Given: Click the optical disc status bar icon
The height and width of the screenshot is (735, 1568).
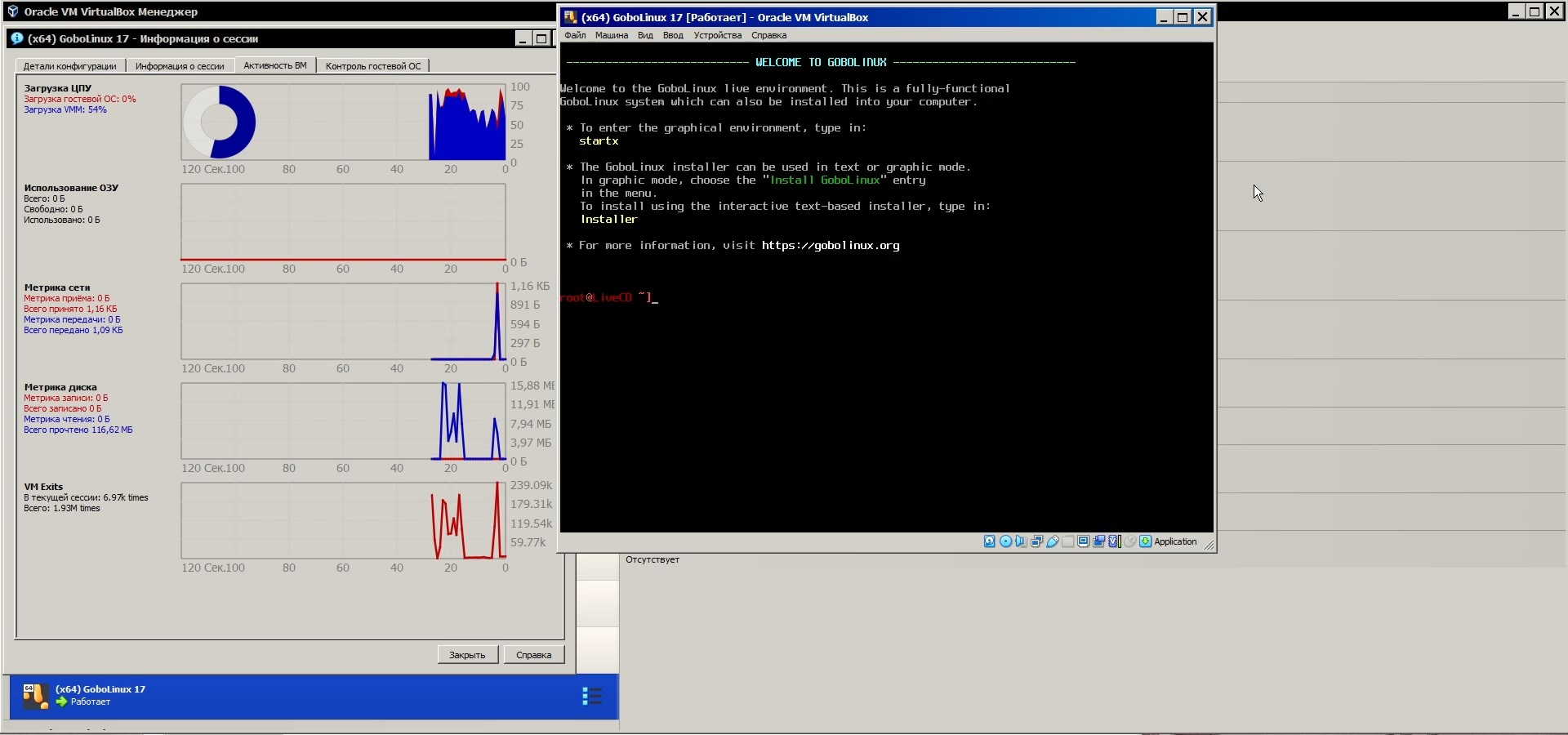Looking at the screenshot, I should pos(1005,541).
